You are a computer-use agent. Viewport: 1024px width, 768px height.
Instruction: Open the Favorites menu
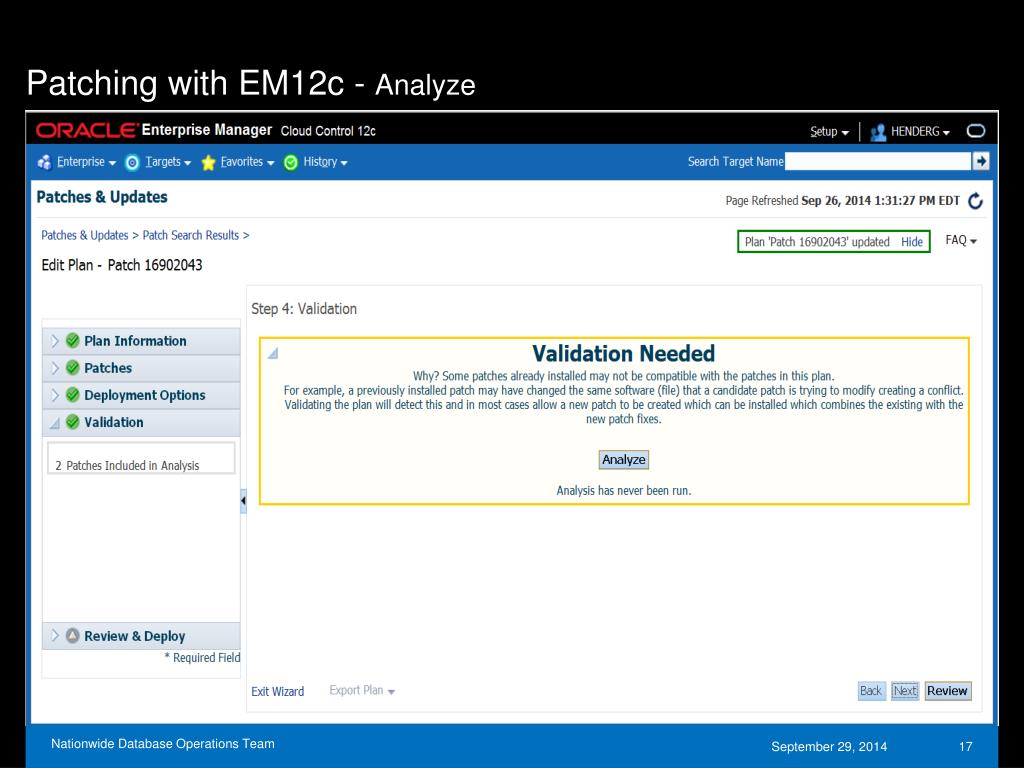click(247, 162)
